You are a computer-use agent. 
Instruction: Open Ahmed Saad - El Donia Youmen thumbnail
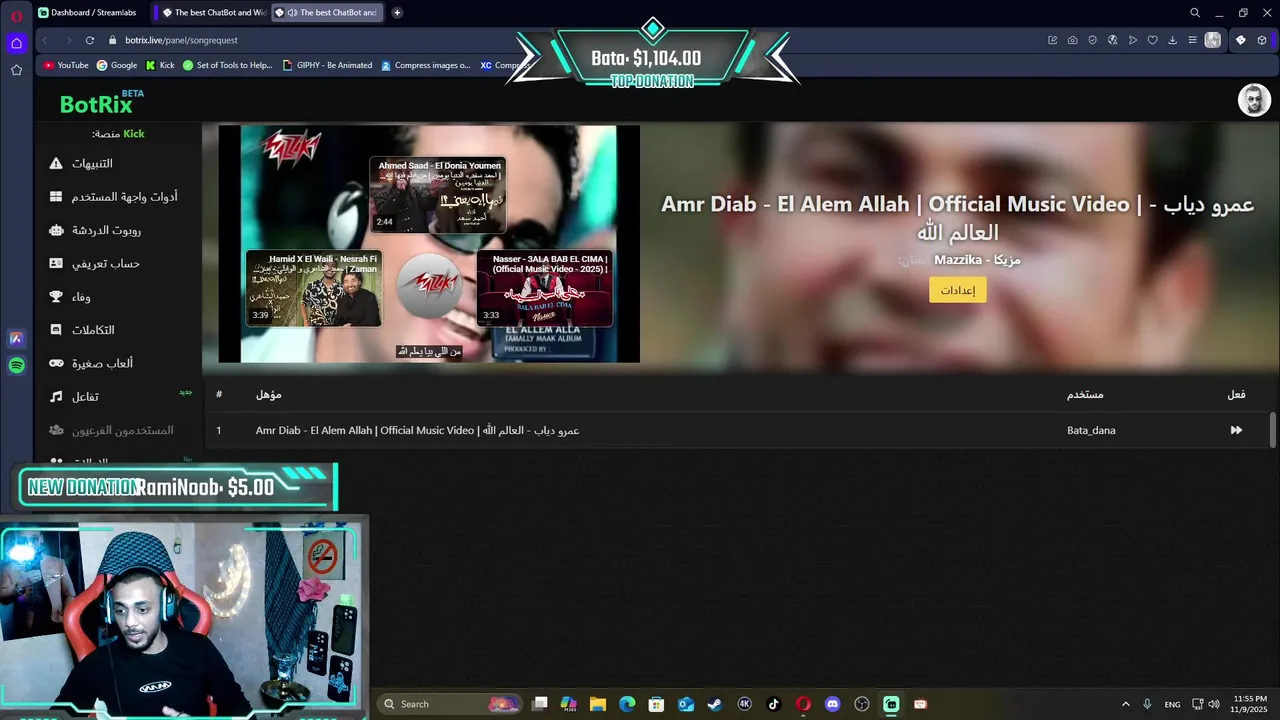[438, 195]
